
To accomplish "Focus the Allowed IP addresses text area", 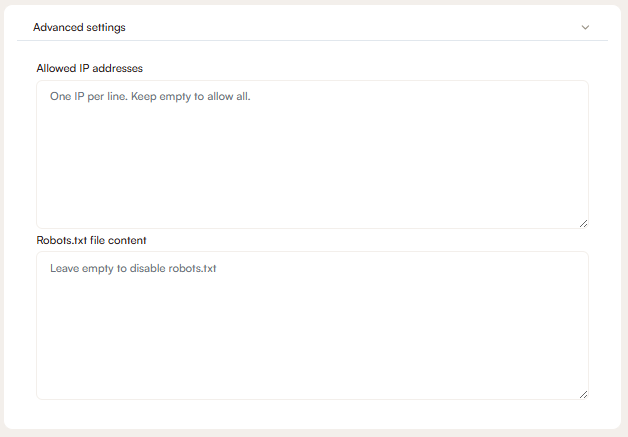I will point(312,154).
